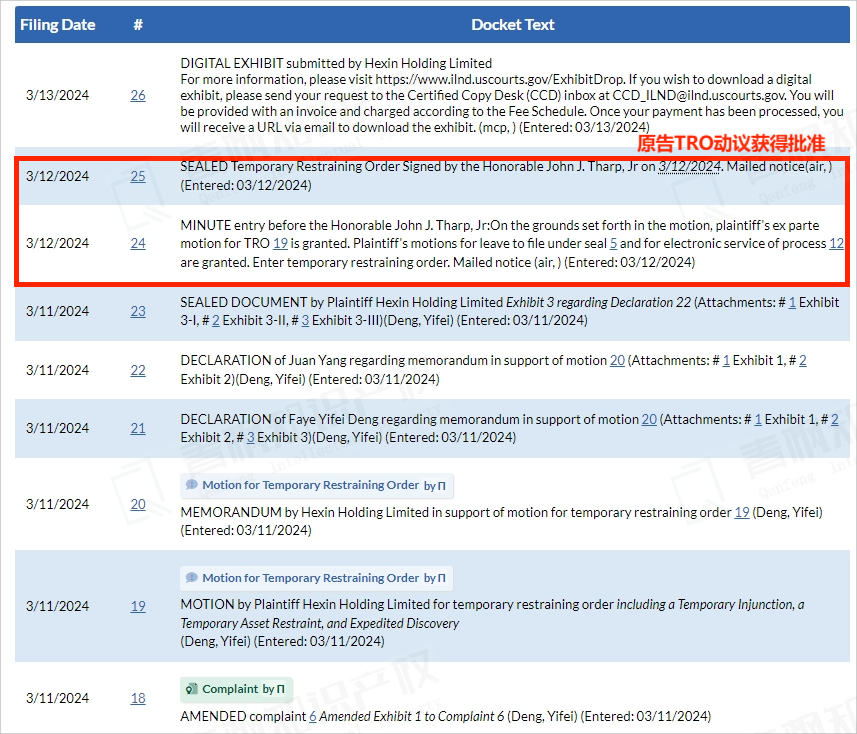Click 'Temporary Asset Restraint, and Expedited Discovery' text

point(320,624)
